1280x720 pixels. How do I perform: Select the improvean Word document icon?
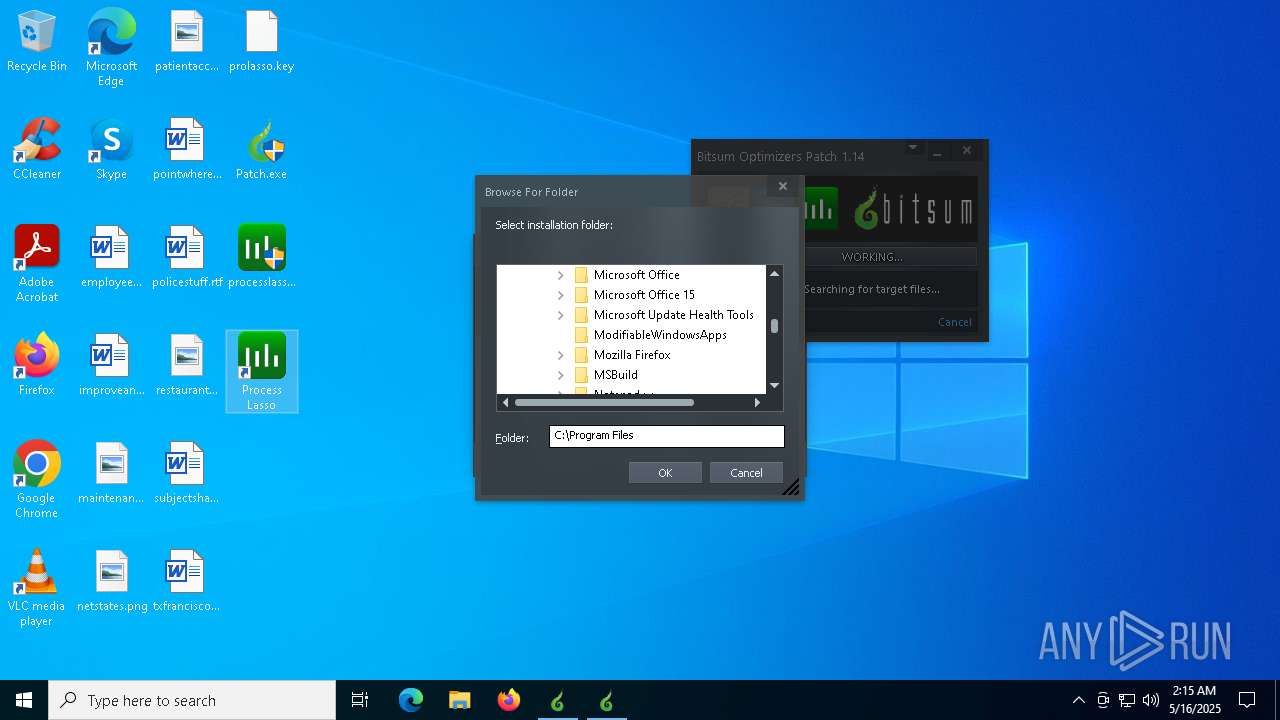111,366
